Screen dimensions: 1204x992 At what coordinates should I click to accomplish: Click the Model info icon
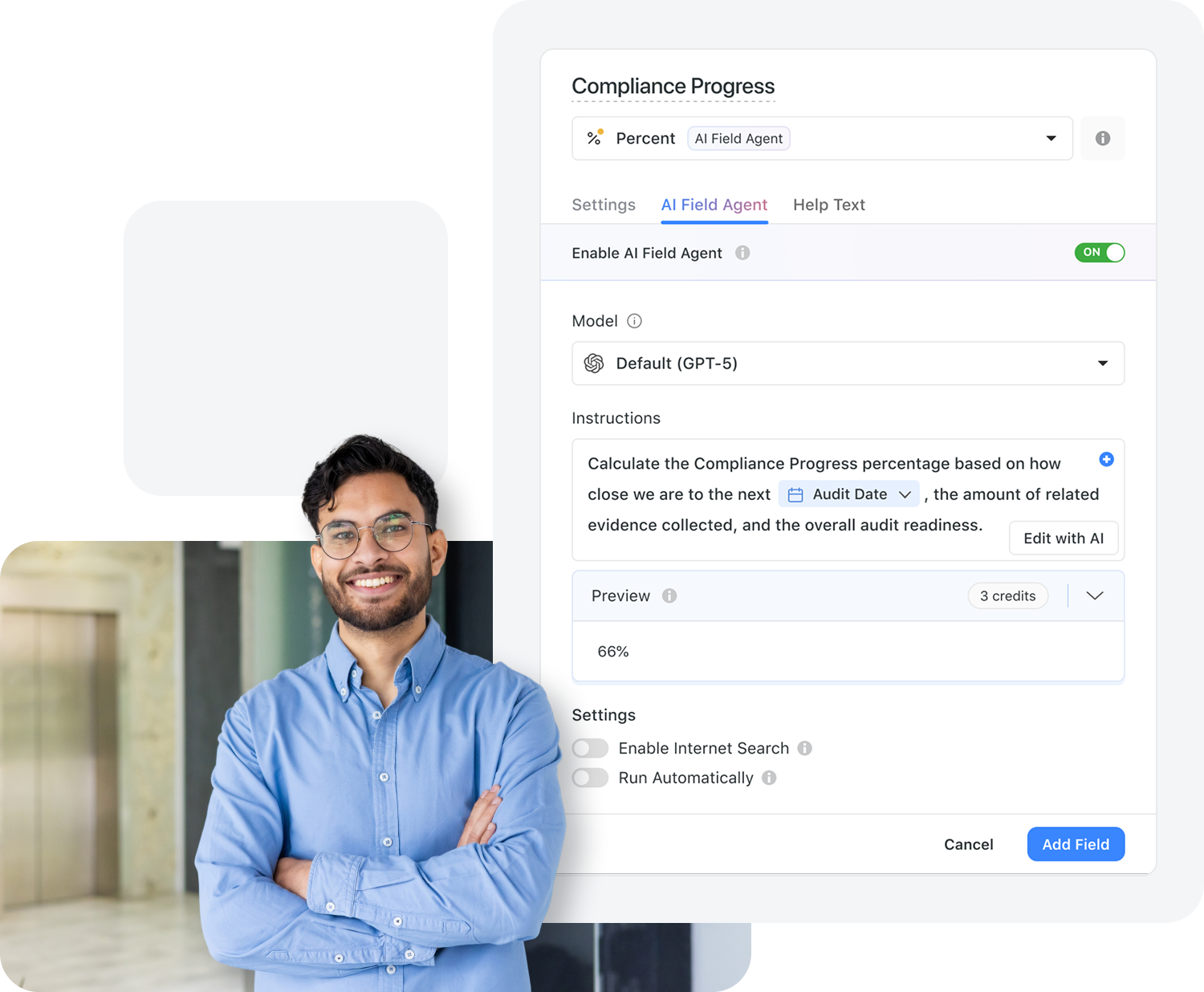pos(634,321)
